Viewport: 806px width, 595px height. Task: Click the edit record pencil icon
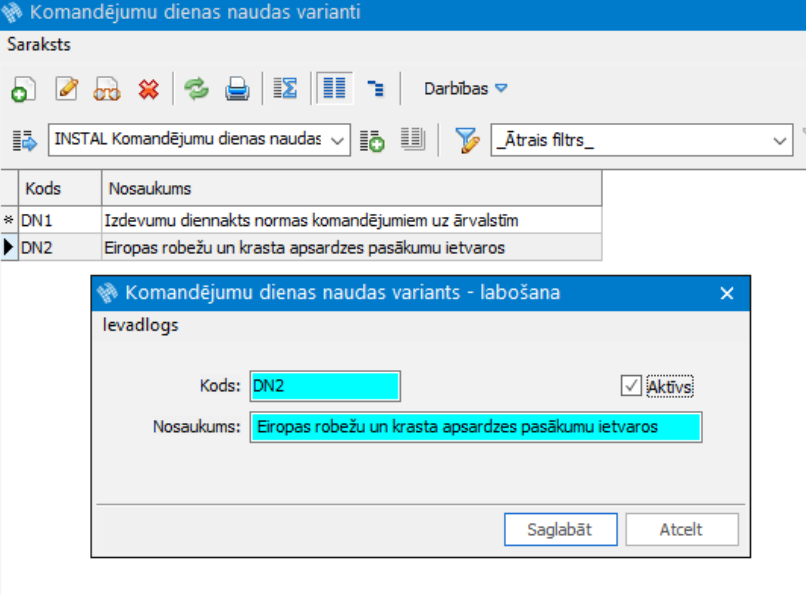pyautogui.click(x=67, y=89)
